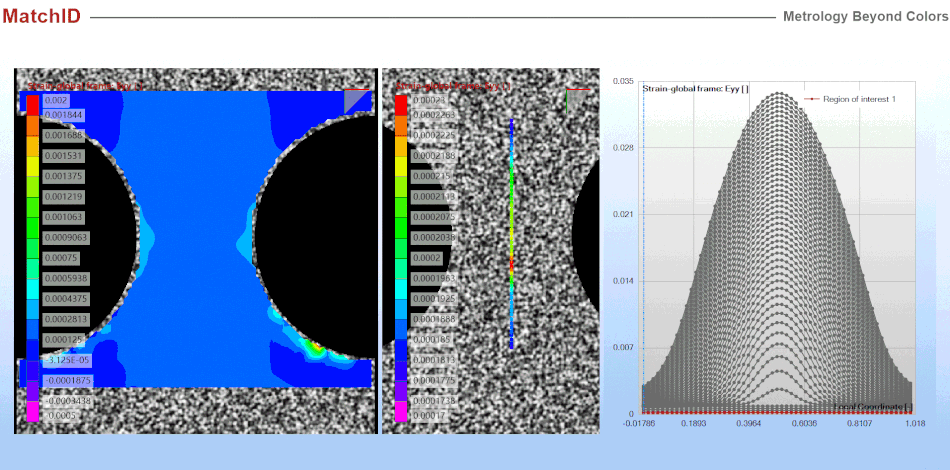This screenshot has height=470, width=950.
Task: Click the 0.0002813 colorbar label
Action: [66, 319]
